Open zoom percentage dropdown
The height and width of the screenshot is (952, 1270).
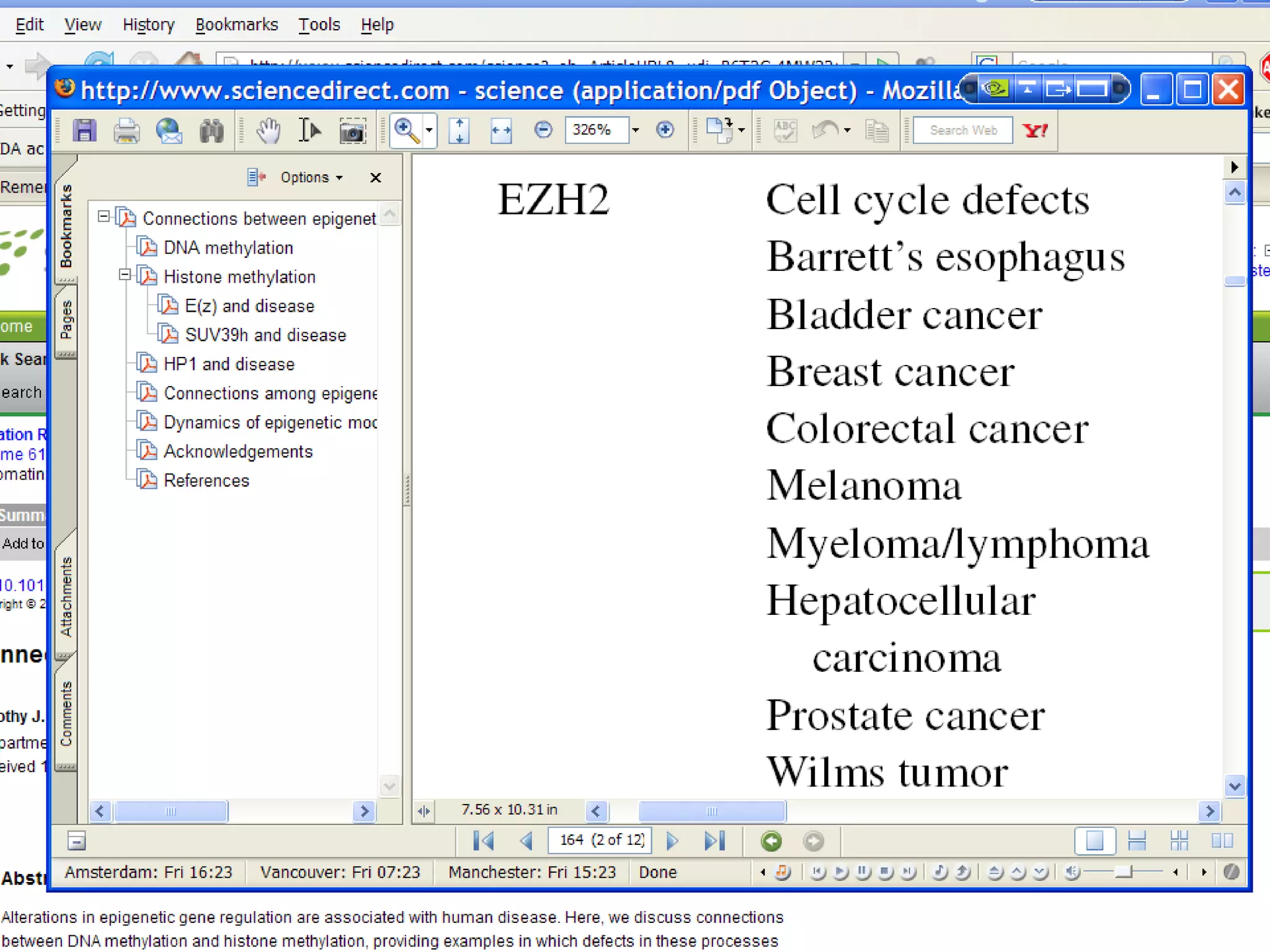[636, 130]
